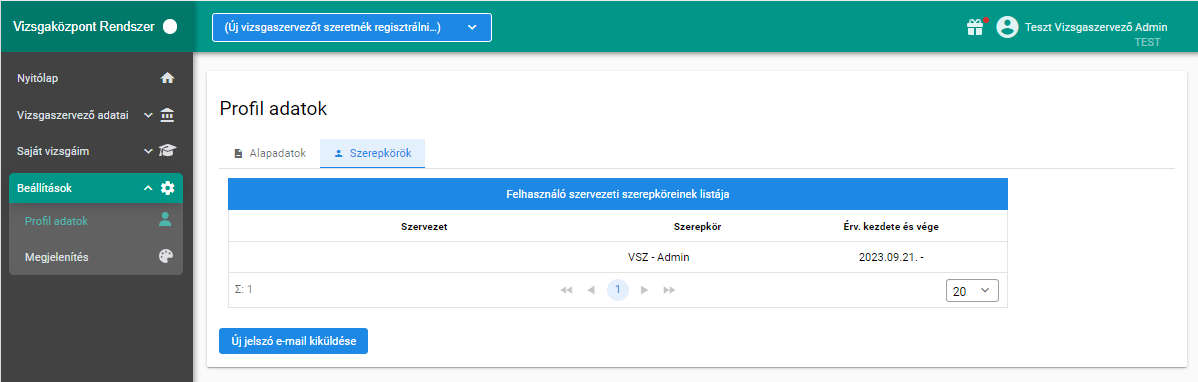Screen dimensions: 1198x382
Task: Switch to the Alapadatok tab
Action: click(270, 154)
